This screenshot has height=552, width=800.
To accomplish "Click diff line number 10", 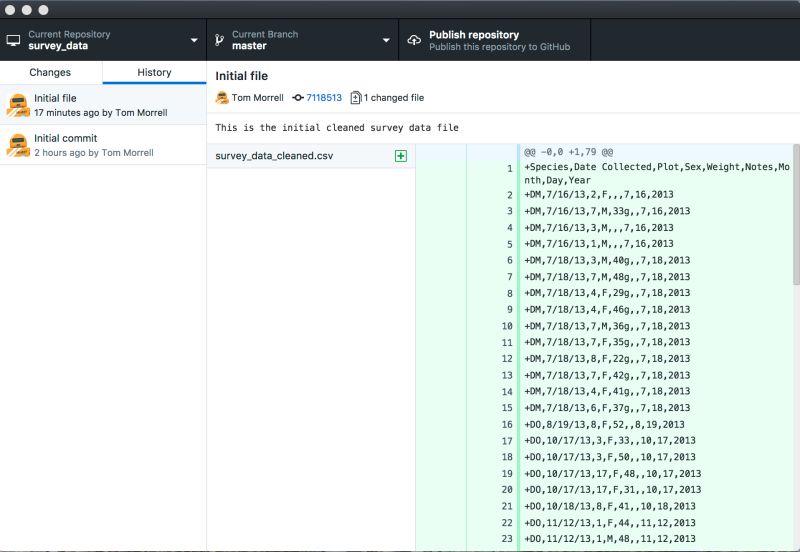I will pyautogui.click(x=507, y=326).
